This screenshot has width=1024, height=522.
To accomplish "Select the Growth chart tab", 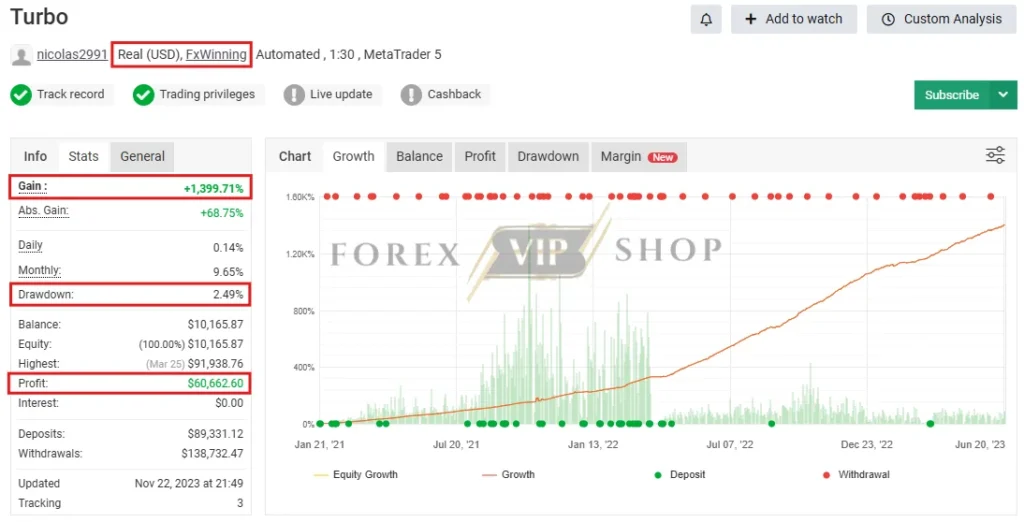I will [353, 156].
